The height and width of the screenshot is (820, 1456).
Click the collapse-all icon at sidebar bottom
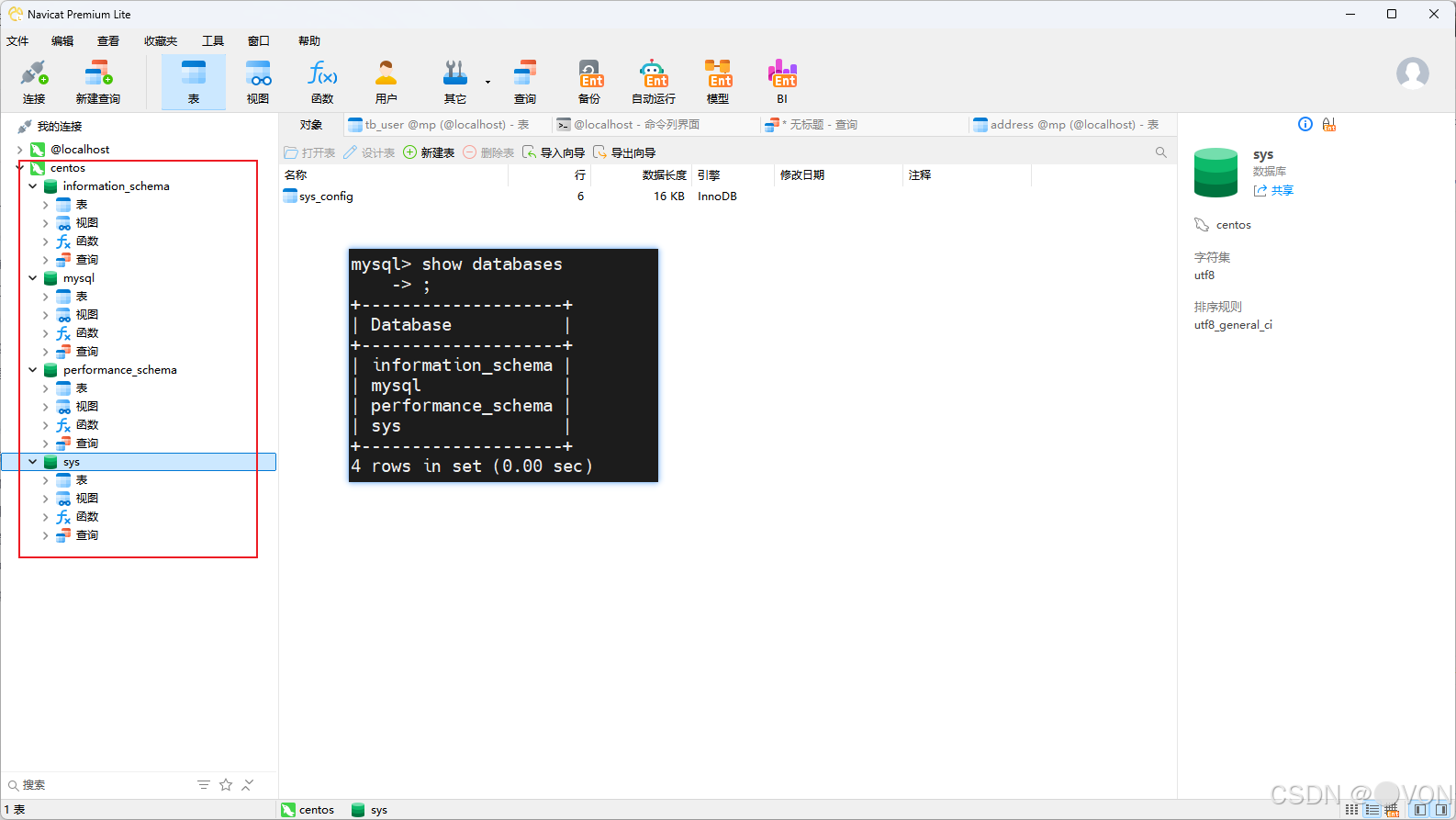tap(248, 785)
